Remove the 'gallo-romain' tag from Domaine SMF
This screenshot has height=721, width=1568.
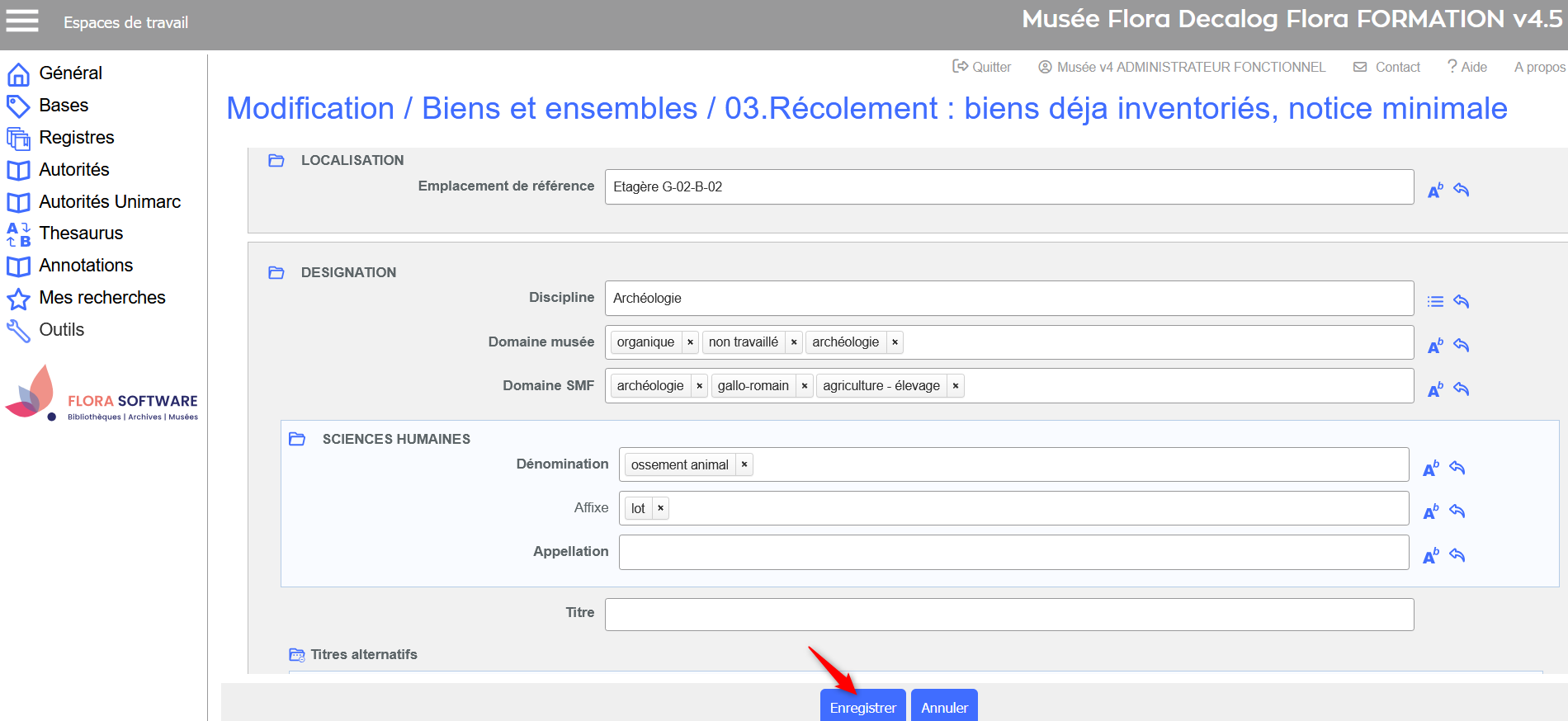pyautogui.click(x=805, y=386)
